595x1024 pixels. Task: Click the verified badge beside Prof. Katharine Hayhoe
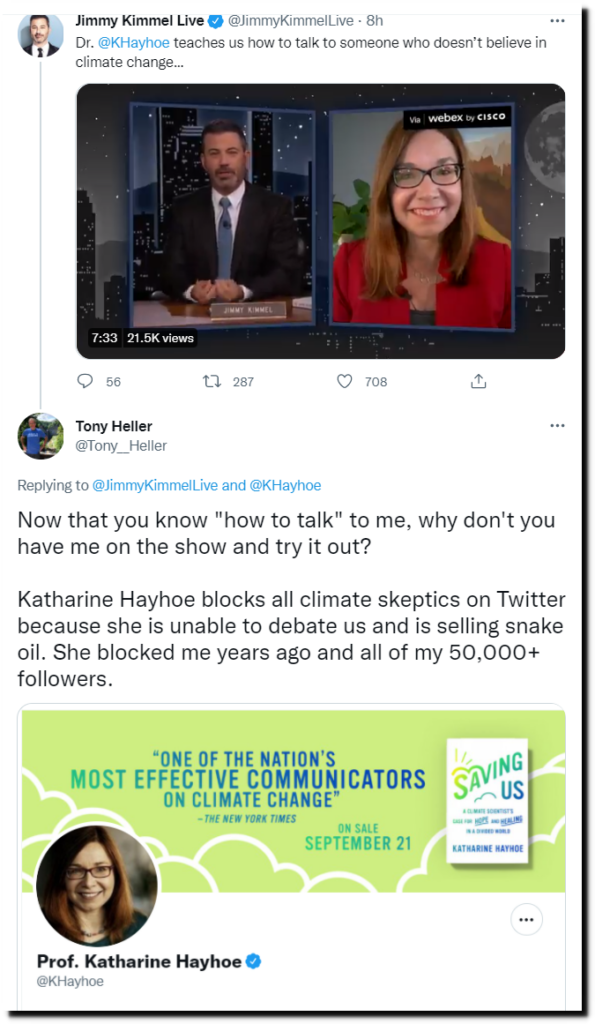click(253, 961)
